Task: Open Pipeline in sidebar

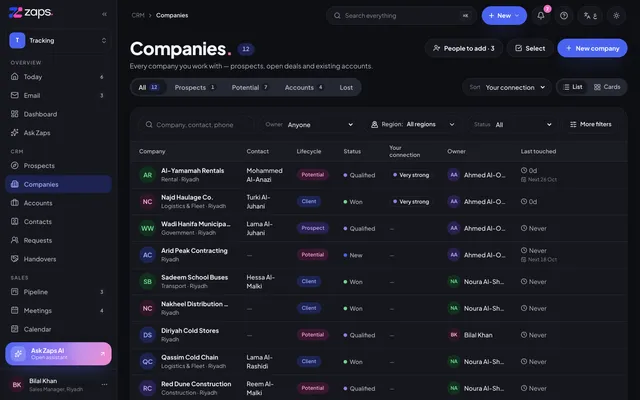Action: (x=58, y=292)
